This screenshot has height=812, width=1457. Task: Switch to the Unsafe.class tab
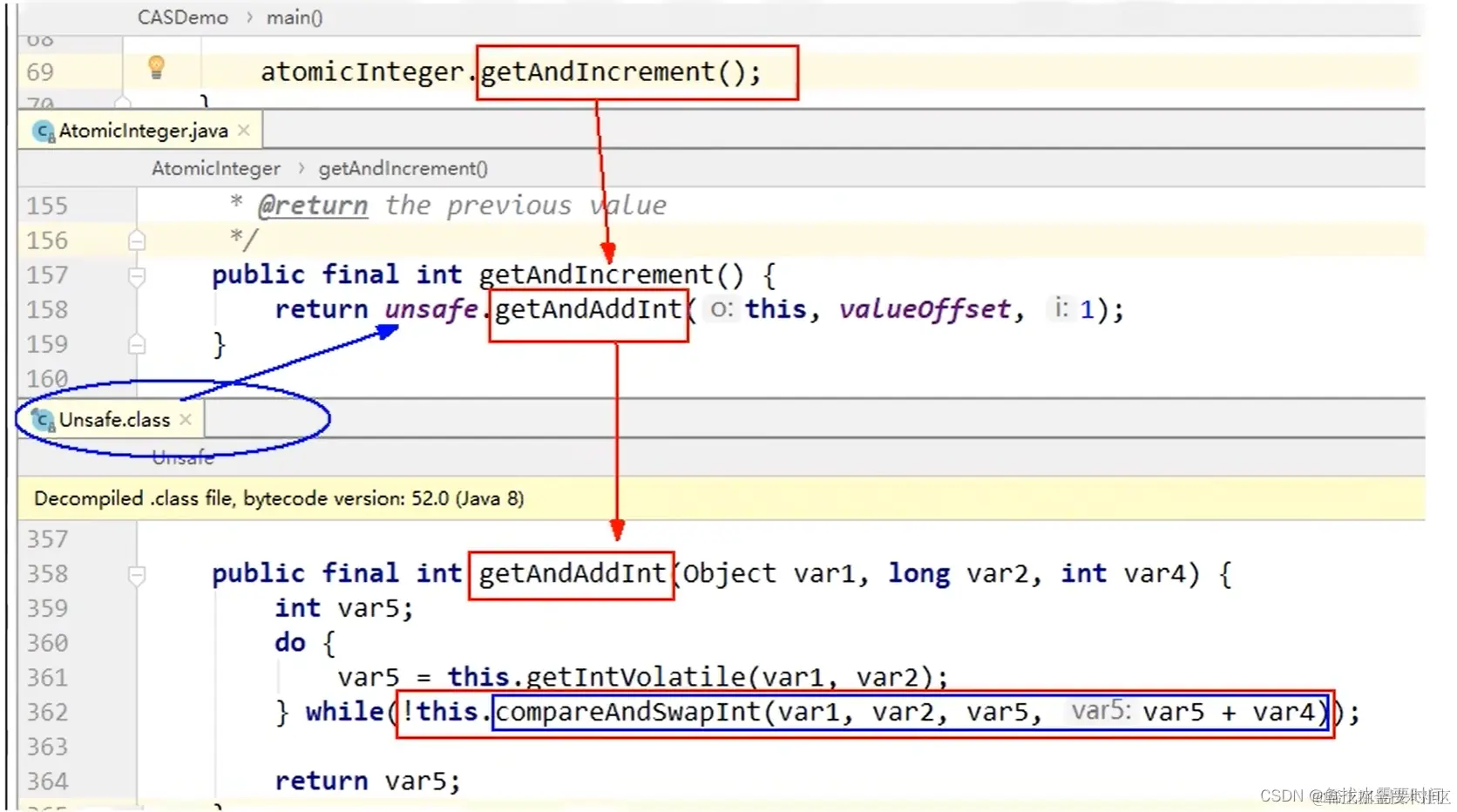(114, 420)
